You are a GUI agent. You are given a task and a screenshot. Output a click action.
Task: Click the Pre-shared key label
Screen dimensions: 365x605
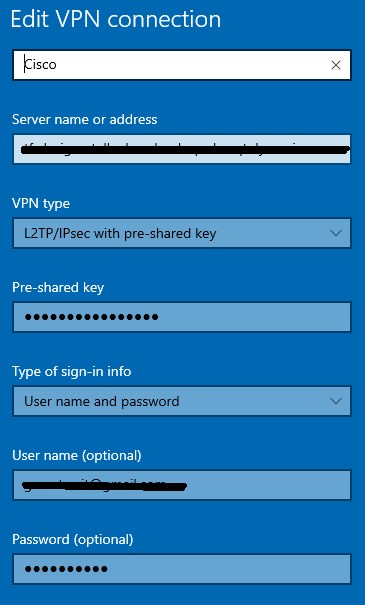(x=58, y=287)
